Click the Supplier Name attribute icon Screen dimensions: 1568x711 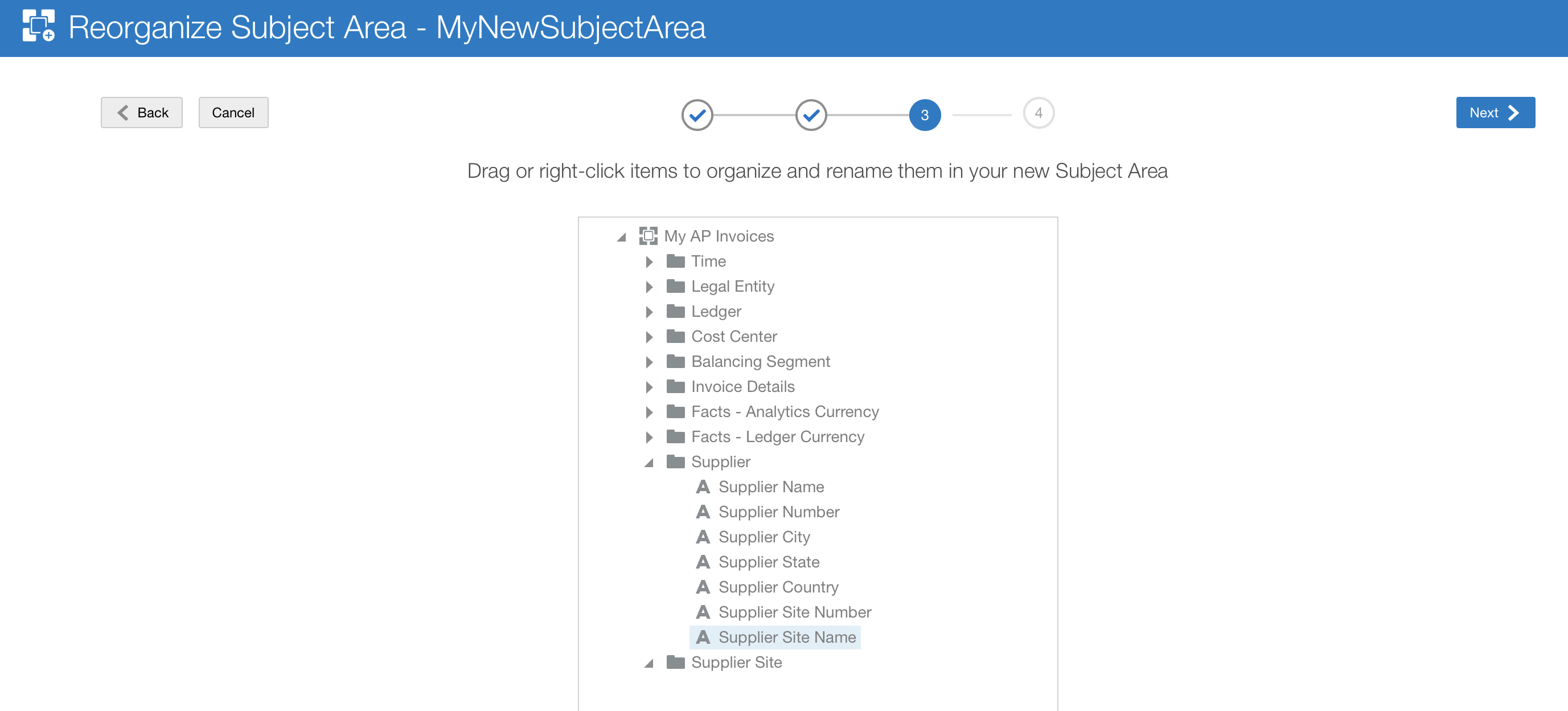tap(703, 487)
